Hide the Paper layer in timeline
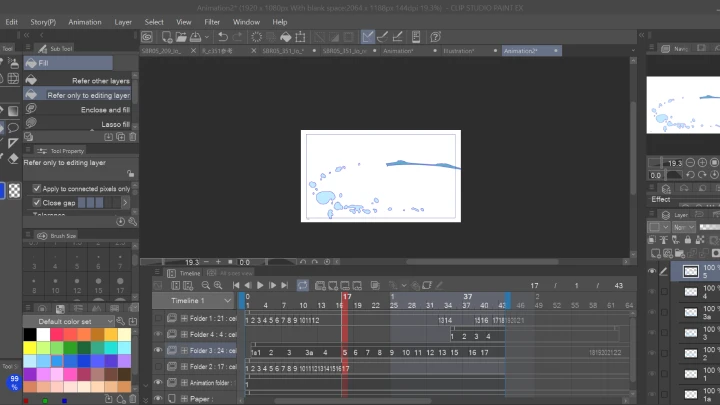This screenshot has height=405, width=720. (158, 399)
